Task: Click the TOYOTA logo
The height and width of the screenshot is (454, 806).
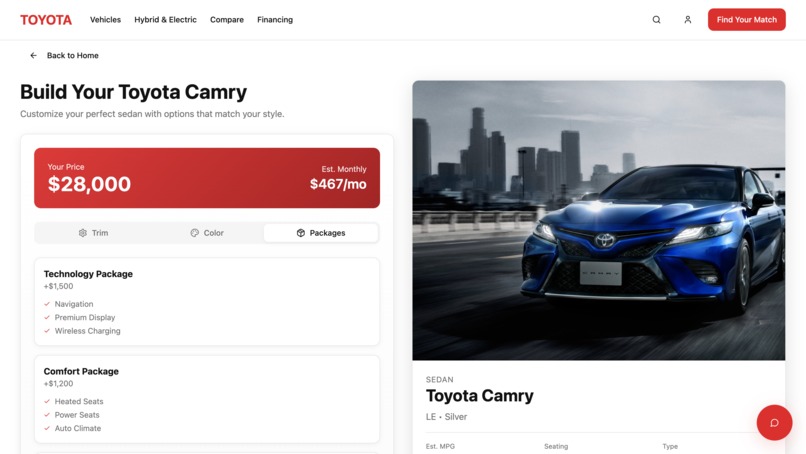Action: (46, 20)
